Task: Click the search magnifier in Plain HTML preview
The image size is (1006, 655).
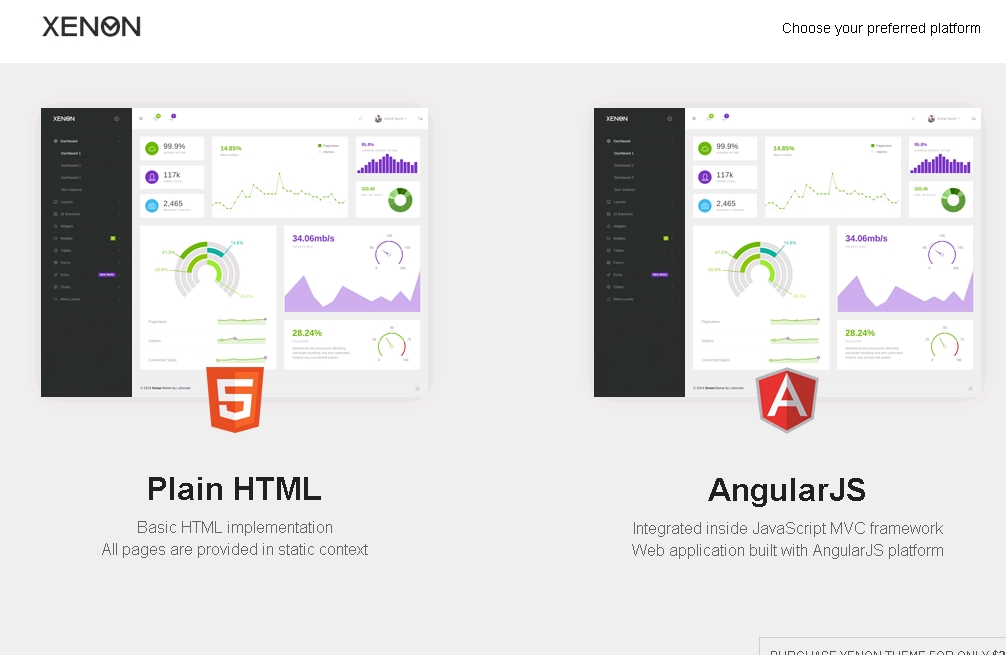Action: click(360, 118)
